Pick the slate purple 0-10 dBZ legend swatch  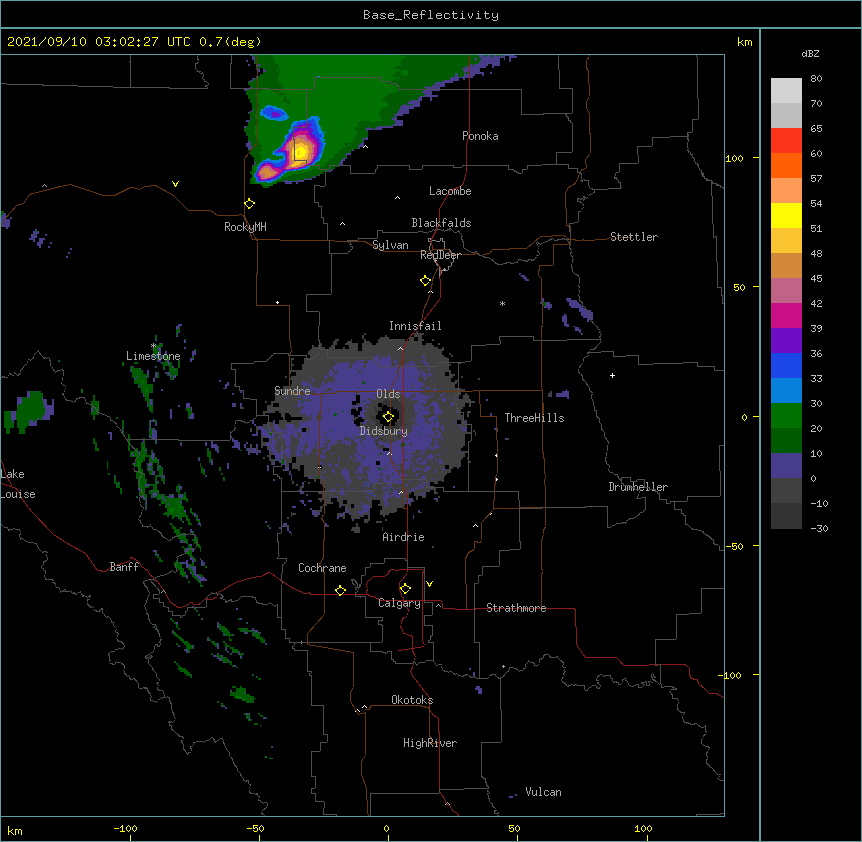pyautogui.click(x=786, y=466)
